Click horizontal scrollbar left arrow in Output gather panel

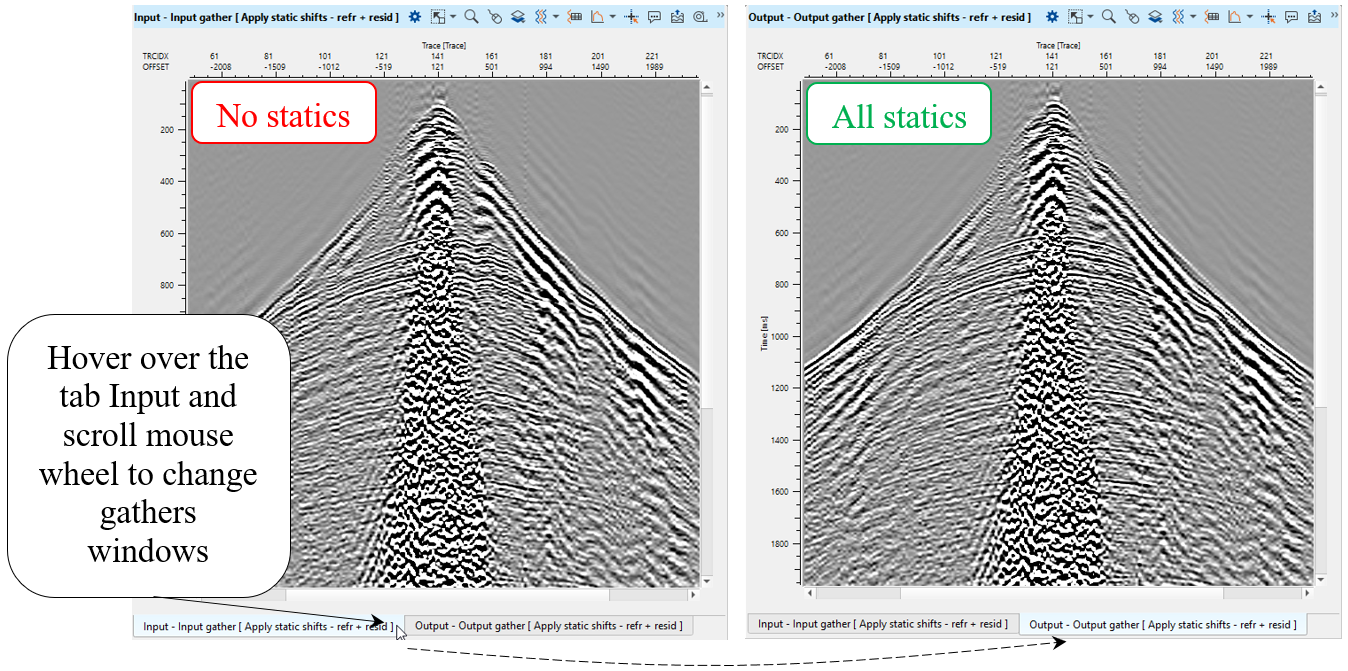coord(810,594)
